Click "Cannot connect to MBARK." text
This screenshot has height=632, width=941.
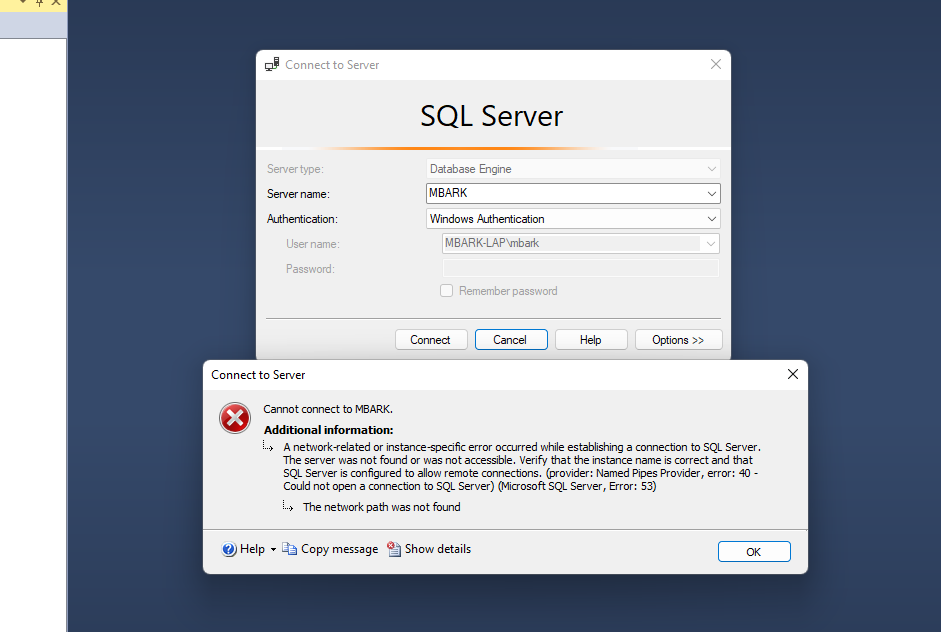tap(328, 409)
